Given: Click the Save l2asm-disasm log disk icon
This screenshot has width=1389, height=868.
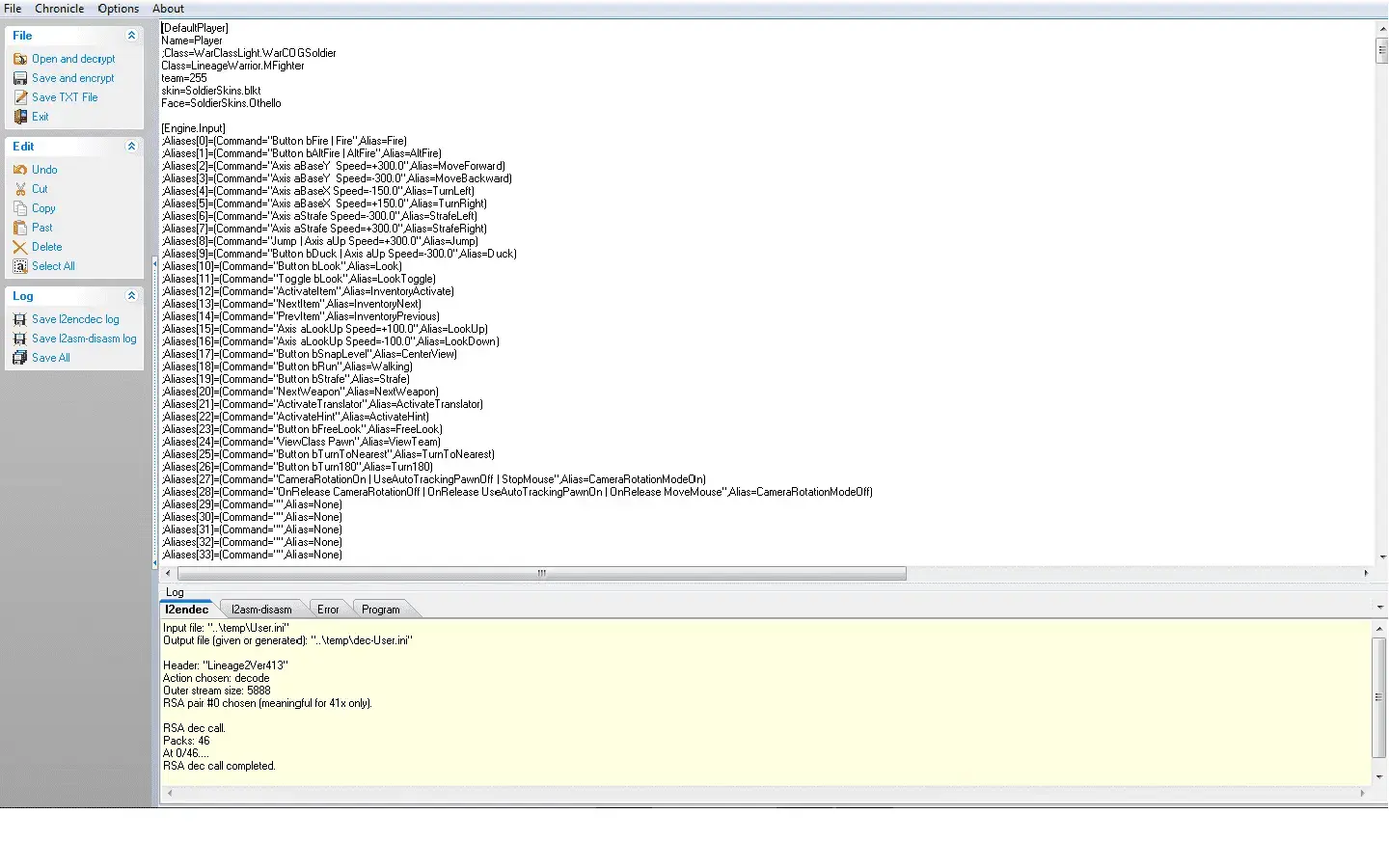Looking at the screenshot, I should (x=20, y=339).
